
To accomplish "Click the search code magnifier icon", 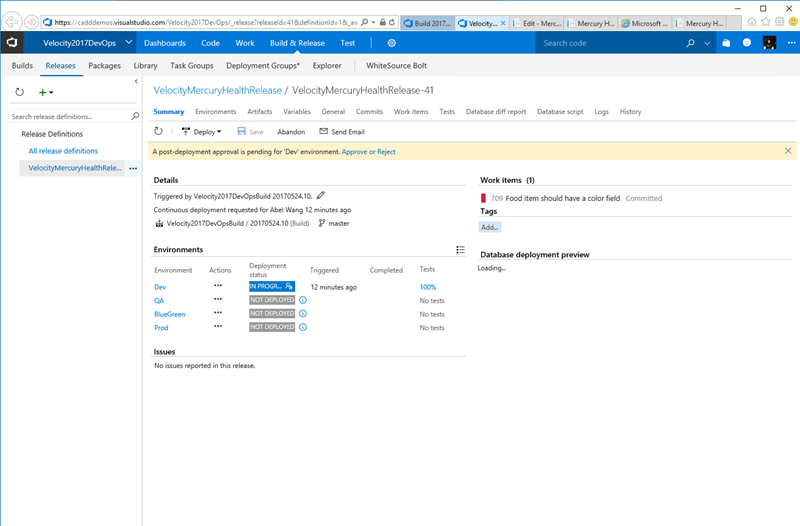I will tap(690, 43).
